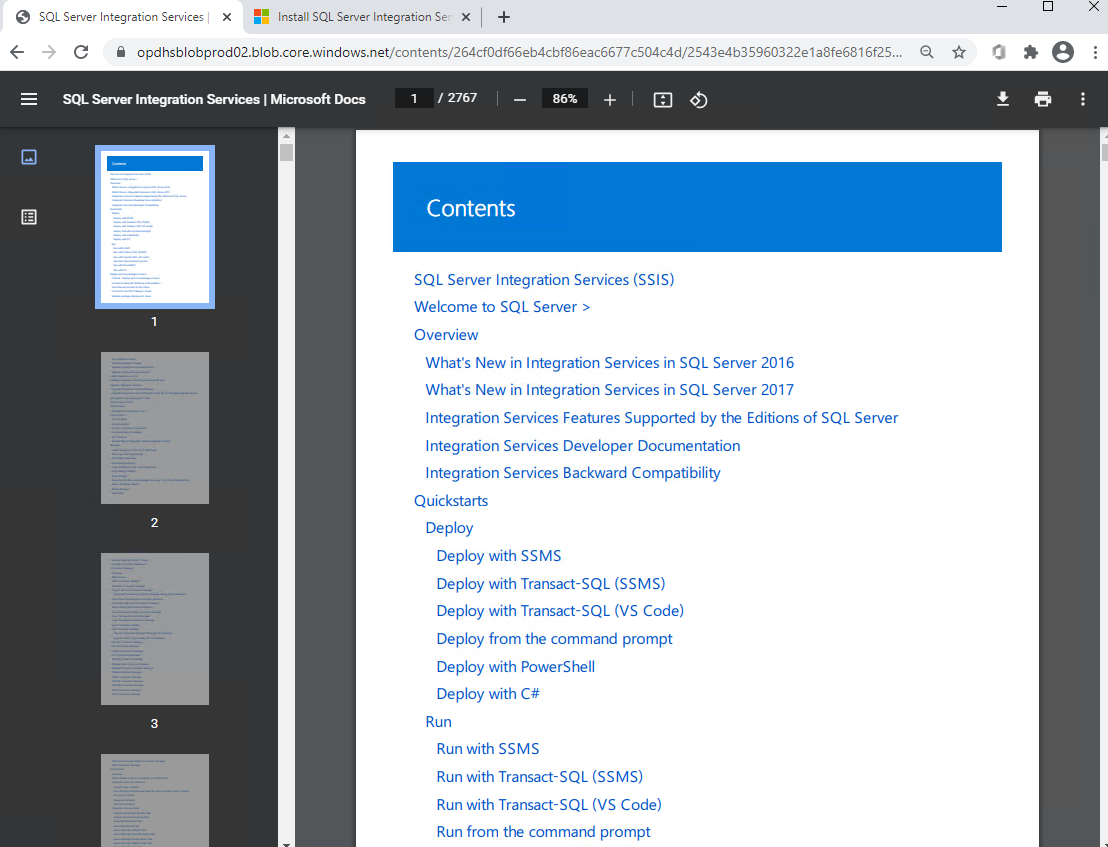Screen dimensions: 1108x847
Task: Reload the current browser page
Action: pyautogui.click(x=81, y=52)
